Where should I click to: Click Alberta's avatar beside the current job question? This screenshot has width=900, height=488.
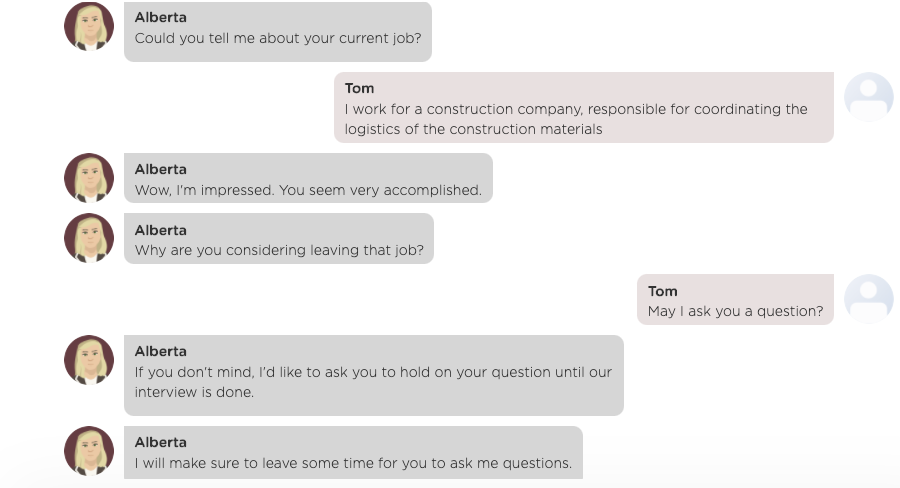click(x=89, y=26)
